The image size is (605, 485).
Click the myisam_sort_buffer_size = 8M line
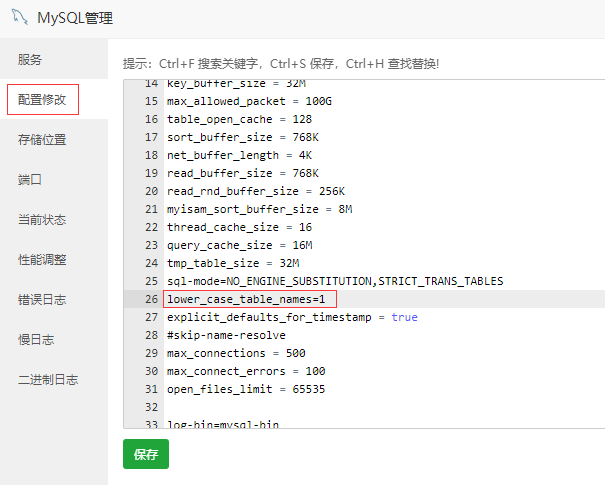click(x=259, y=209)
